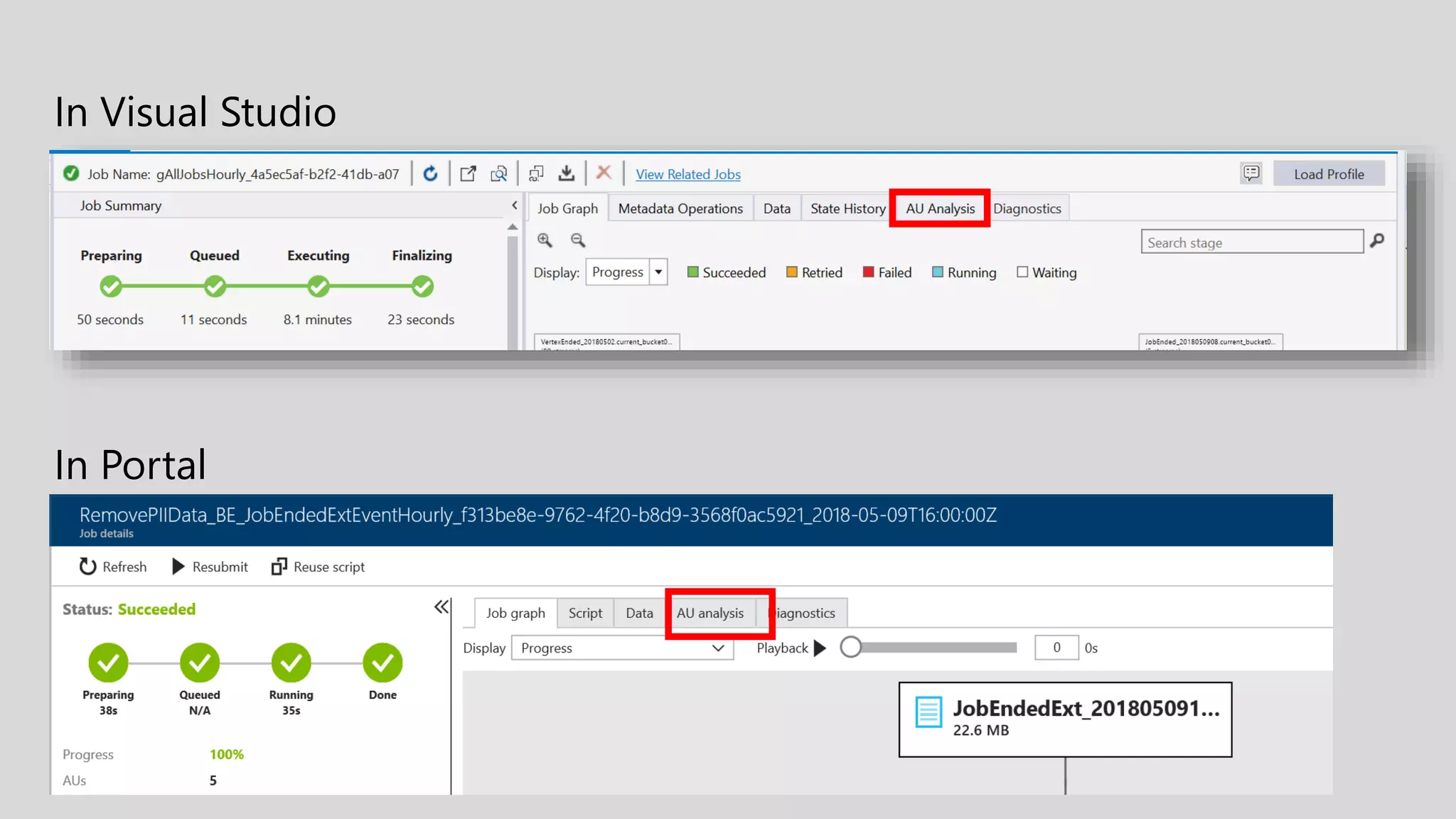Open job in new window icon
Viewport: 1456px width, 819px height.
468,173
